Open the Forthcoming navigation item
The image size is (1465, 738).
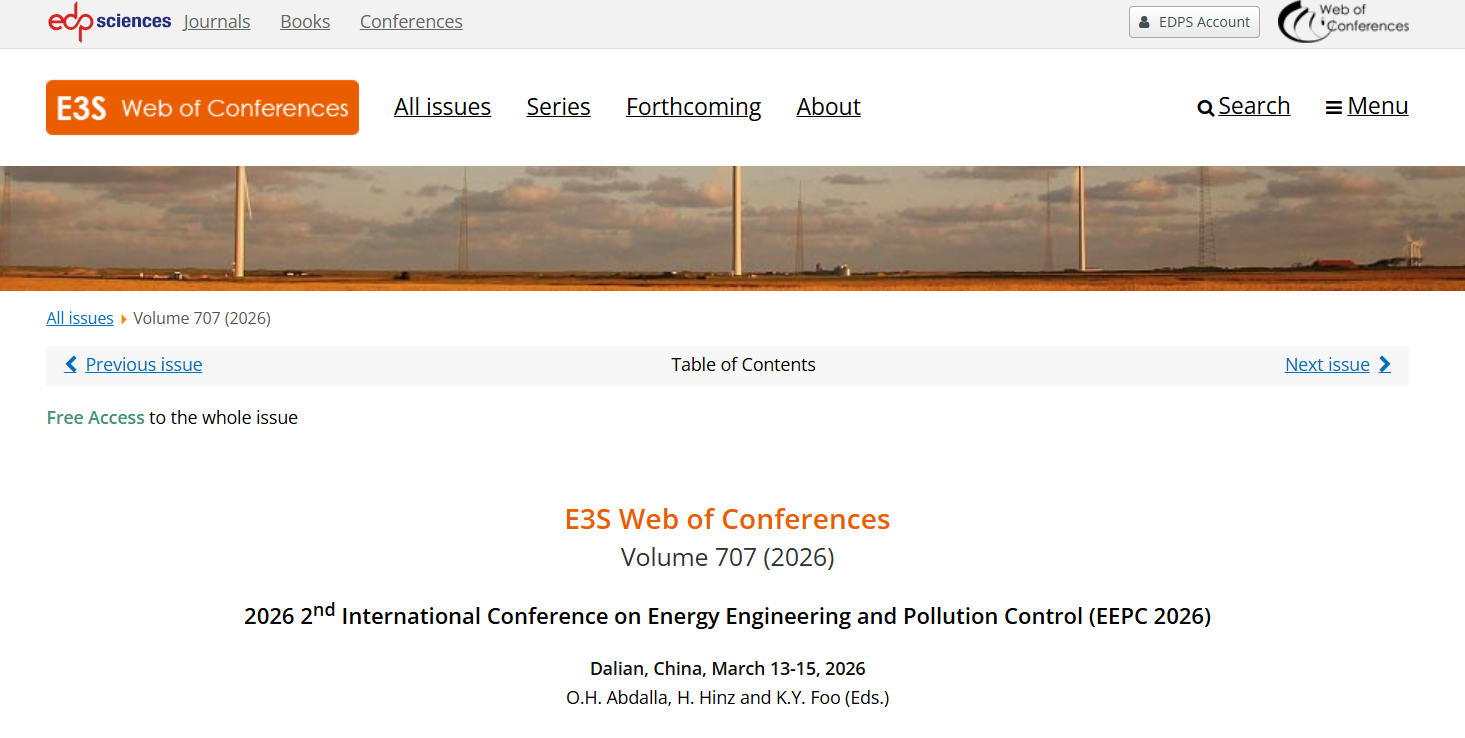pyautogui.click(x=693, y=107)
